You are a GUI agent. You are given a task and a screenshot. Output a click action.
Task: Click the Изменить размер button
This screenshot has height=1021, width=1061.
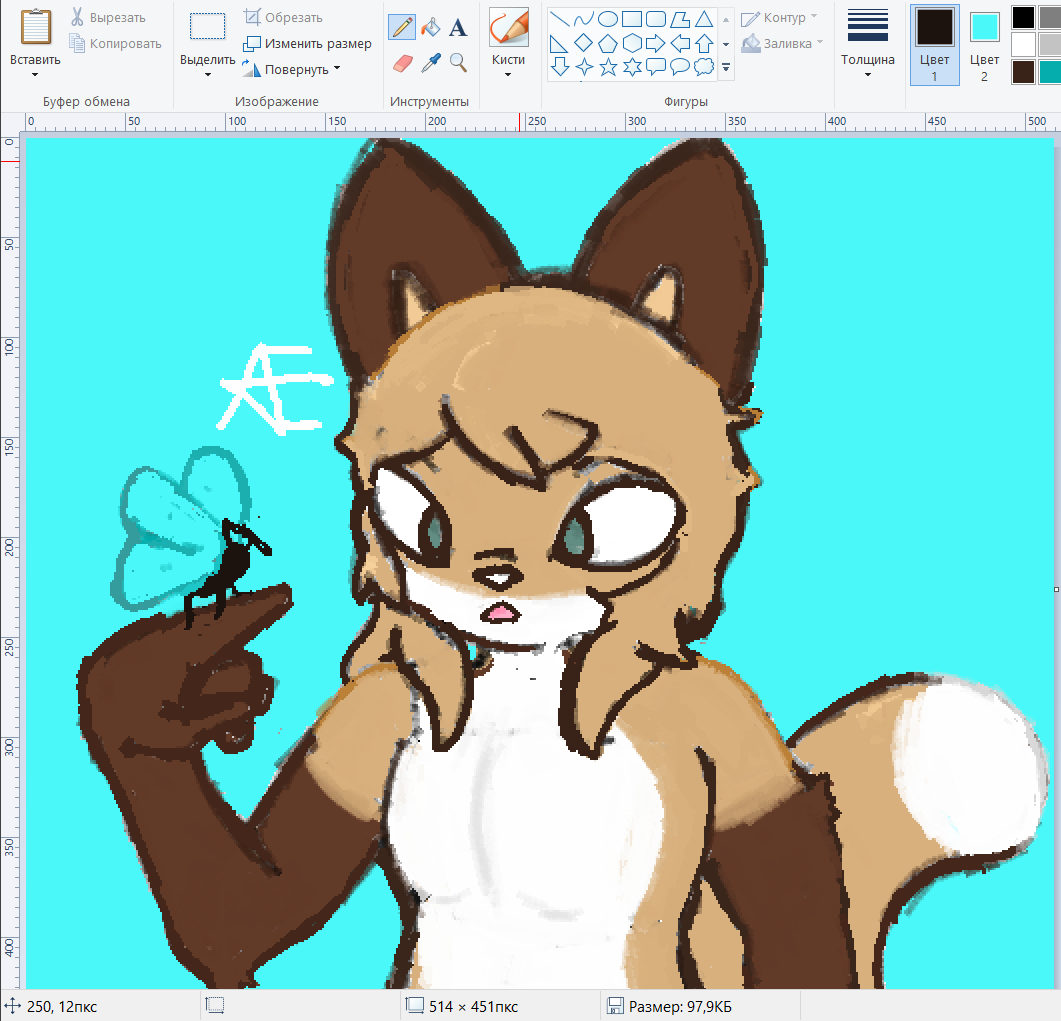coord(308,44)
